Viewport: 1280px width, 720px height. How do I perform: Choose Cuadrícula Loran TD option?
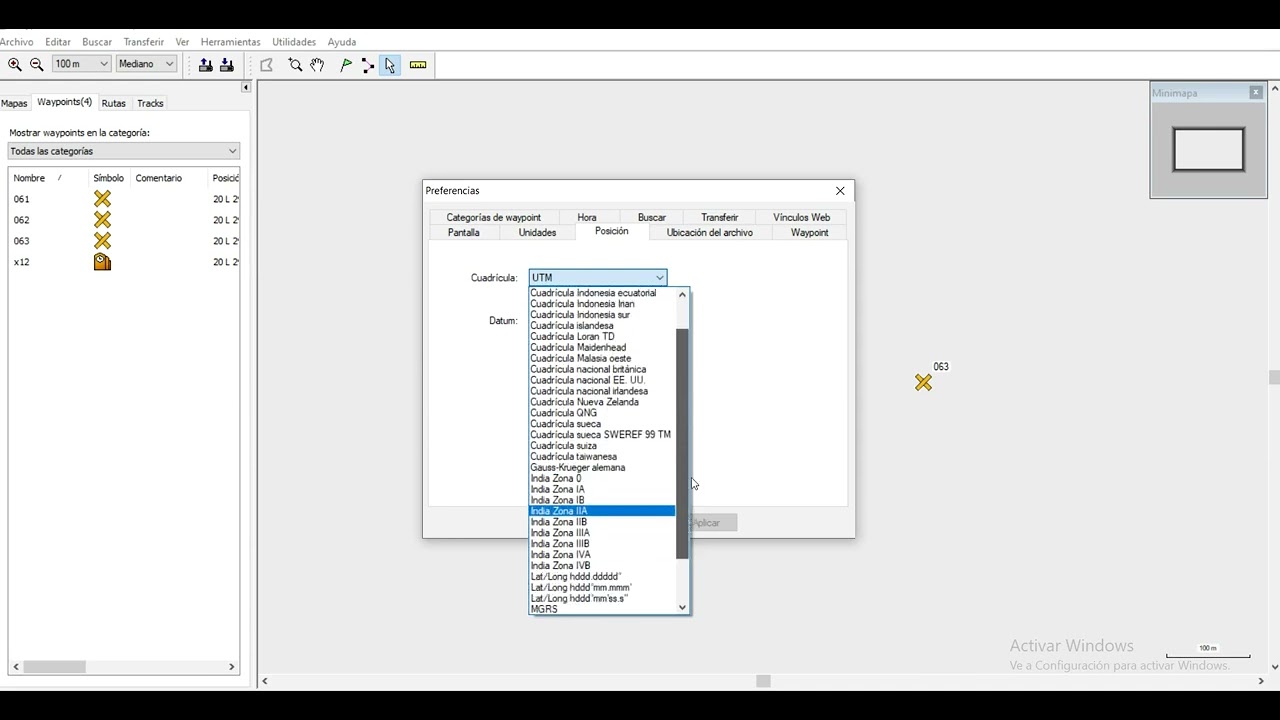tap(602, 337)
